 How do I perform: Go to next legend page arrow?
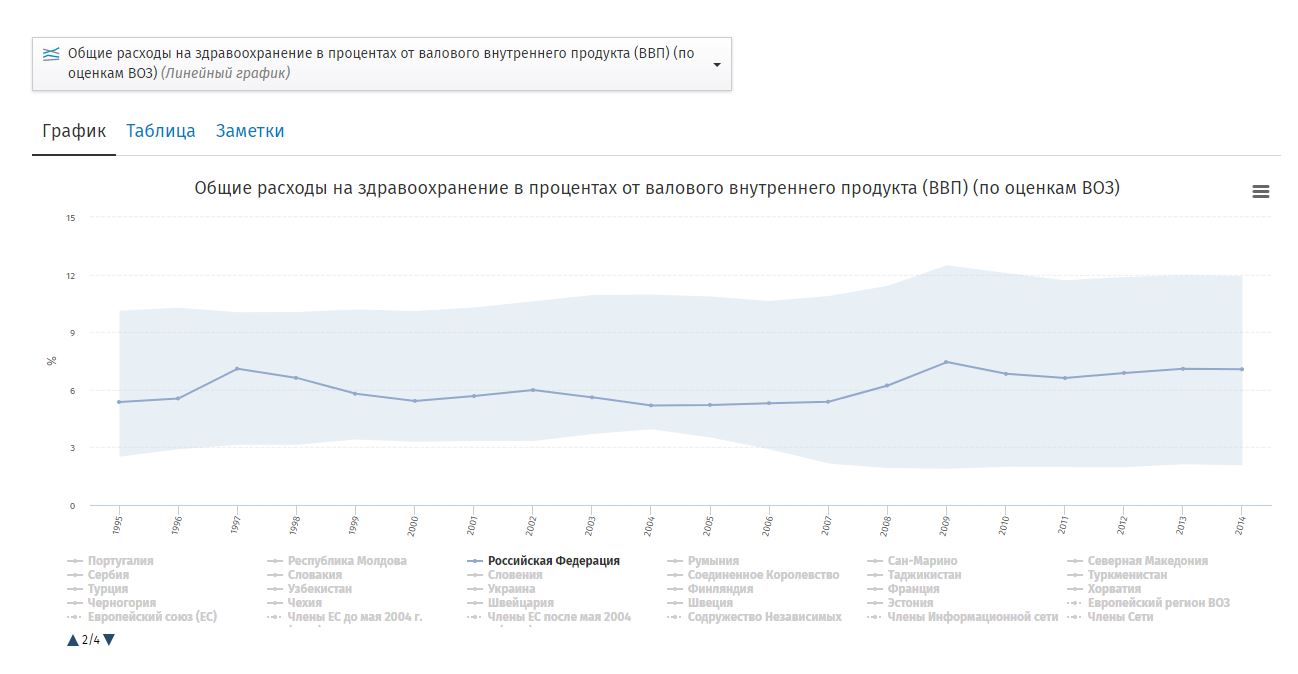(x=109, y=640)
